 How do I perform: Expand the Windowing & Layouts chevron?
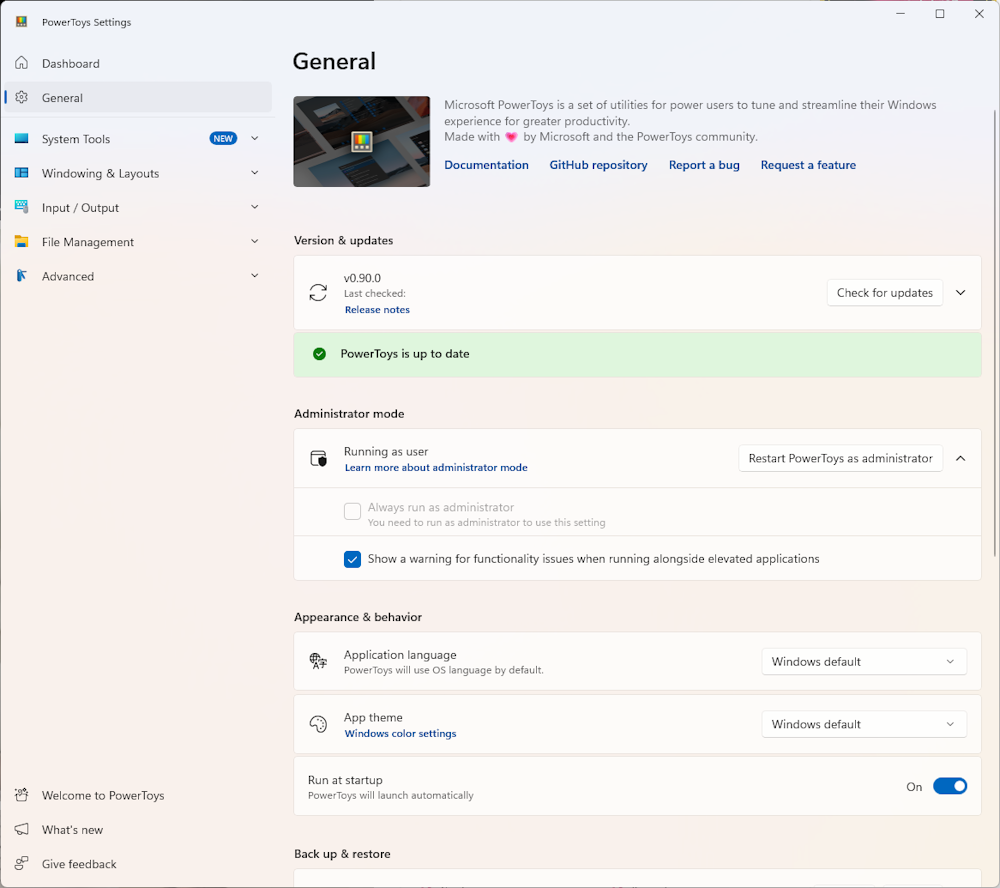point(255,173)
